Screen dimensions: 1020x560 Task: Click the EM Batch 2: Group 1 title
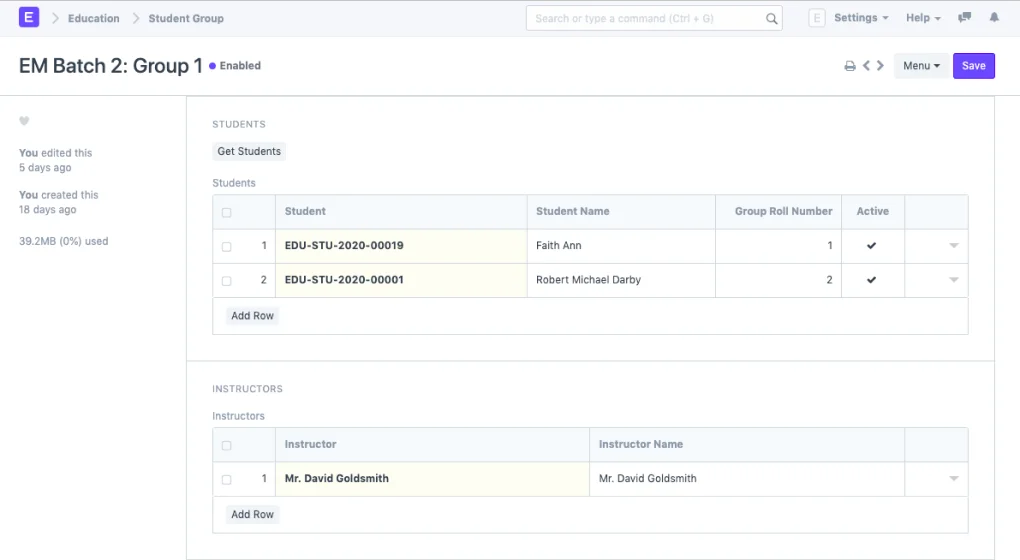[x=111, y=66]
